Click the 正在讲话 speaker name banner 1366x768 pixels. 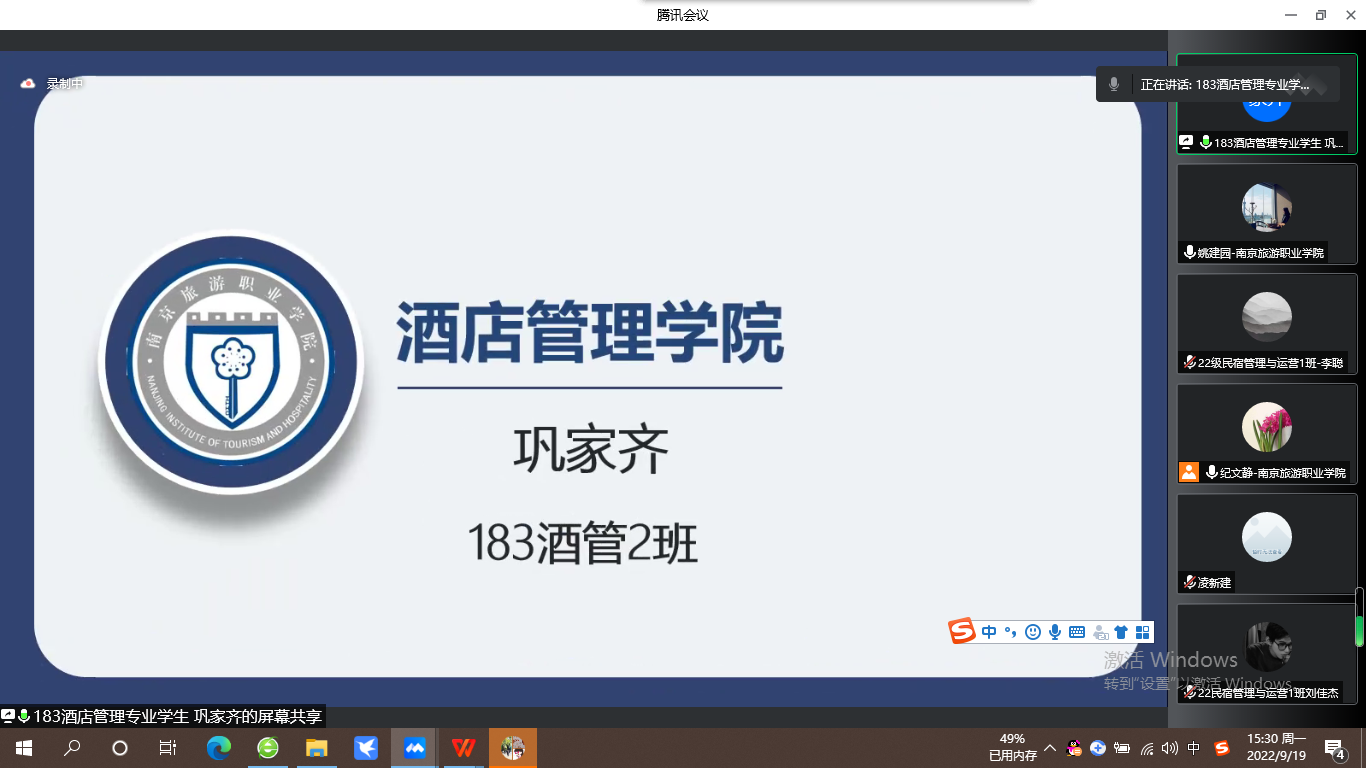(x=1225, y=85)
